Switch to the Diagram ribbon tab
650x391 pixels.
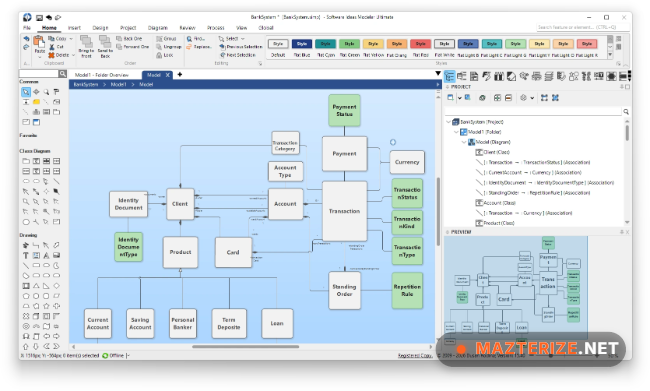(x=158, y=28)
